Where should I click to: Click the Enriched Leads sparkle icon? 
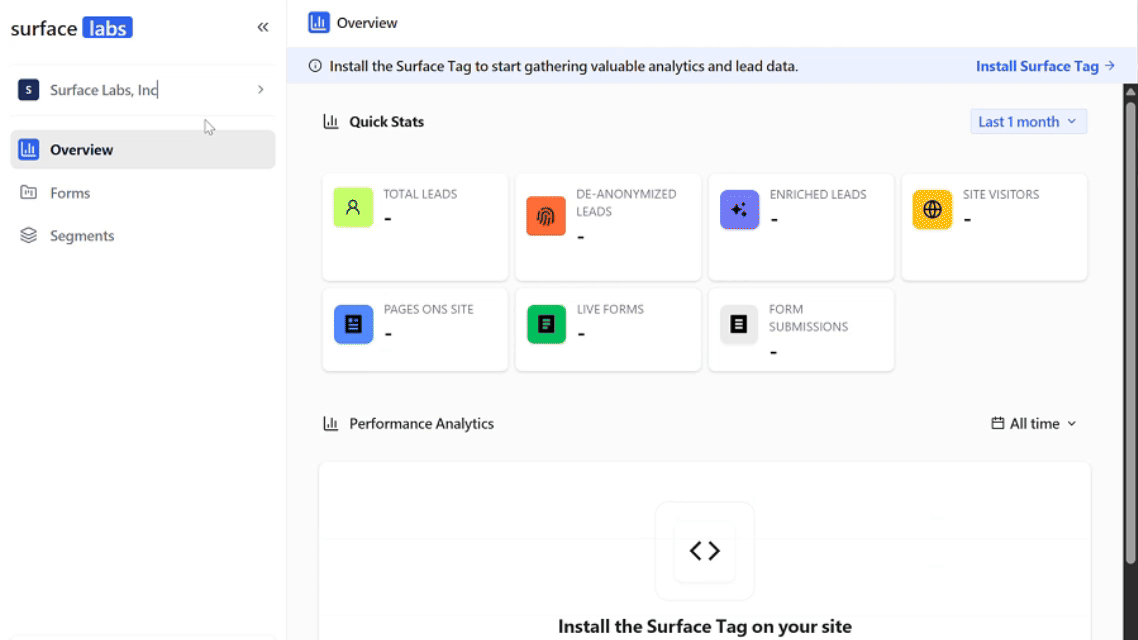pyautogui.click(x=739, y=209)
